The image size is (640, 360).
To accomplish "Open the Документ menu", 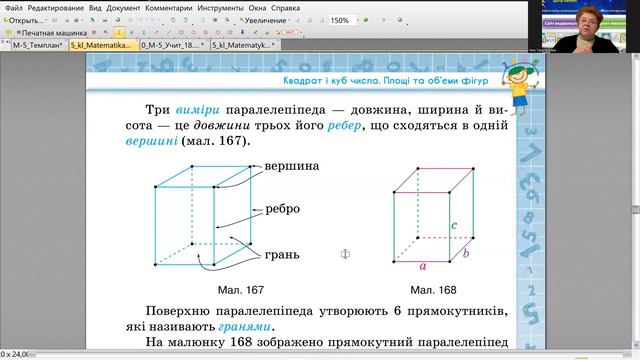I will [x=123, y=8].
